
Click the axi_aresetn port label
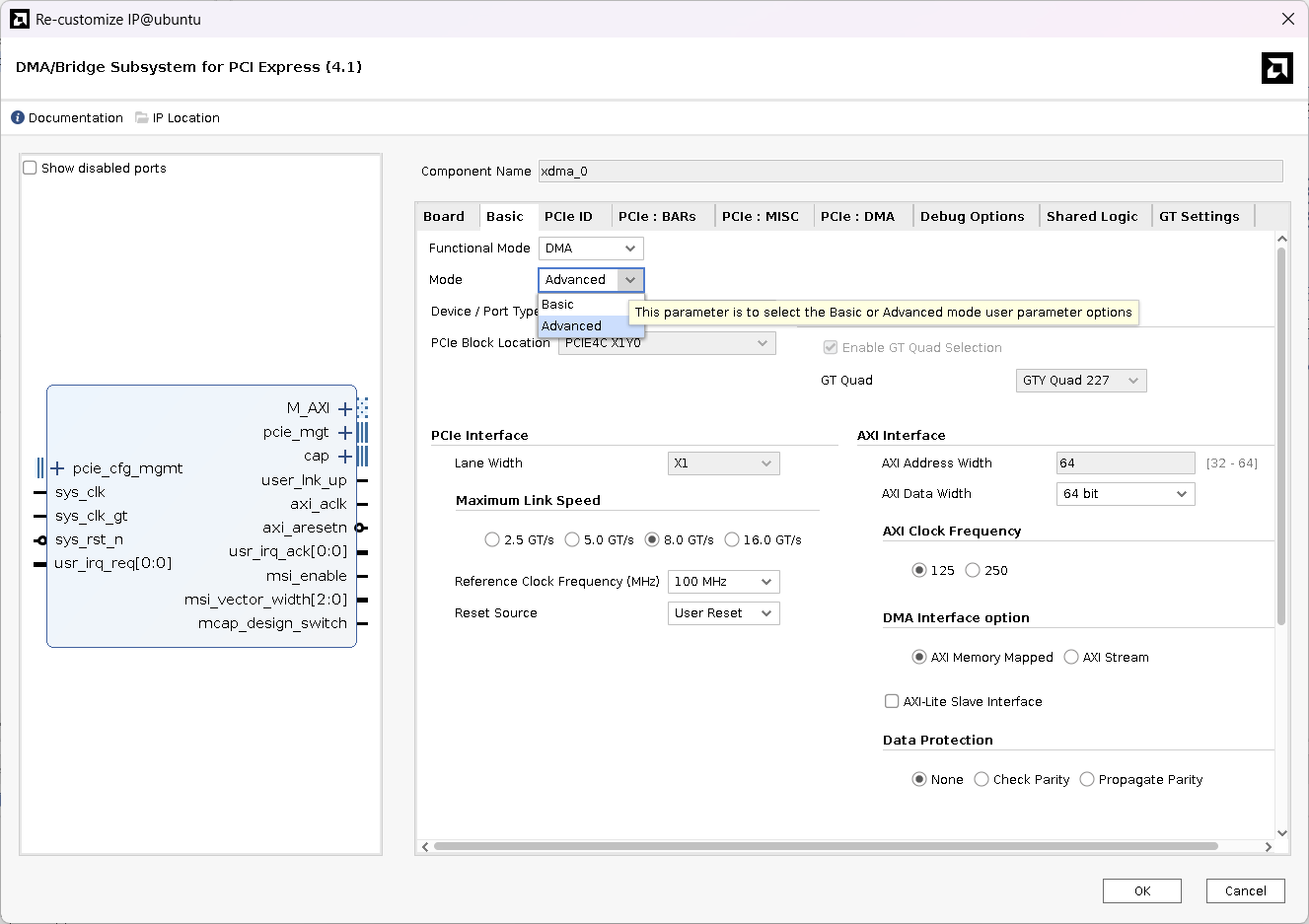click(305, 528)
